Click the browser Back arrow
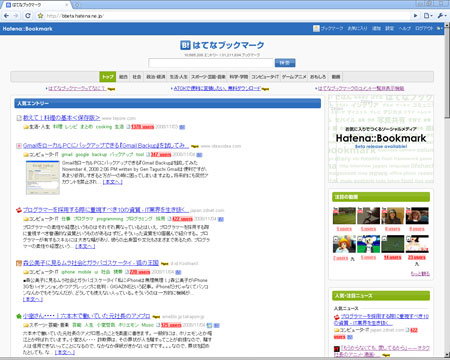Image resolution: width=450 pixels, height=360 pixels. 6,16
